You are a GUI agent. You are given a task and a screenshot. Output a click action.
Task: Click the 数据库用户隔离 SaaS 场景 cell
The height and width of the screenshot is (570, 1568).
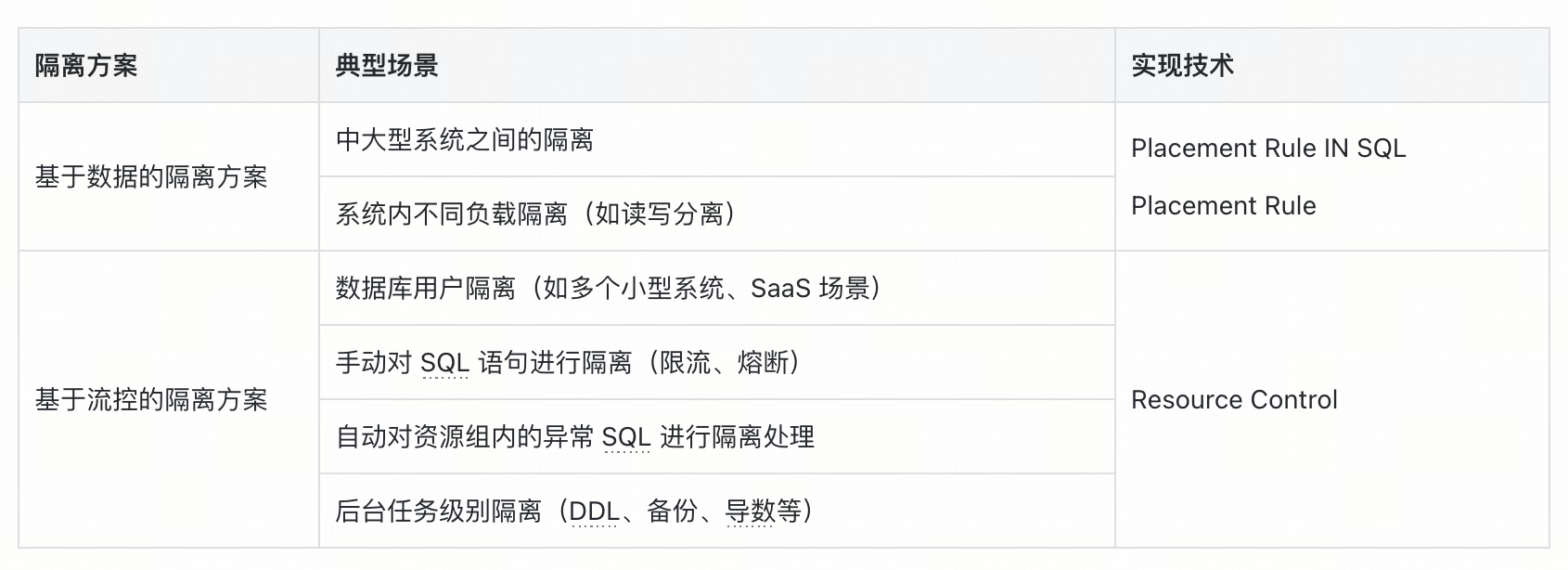point(716,288)
